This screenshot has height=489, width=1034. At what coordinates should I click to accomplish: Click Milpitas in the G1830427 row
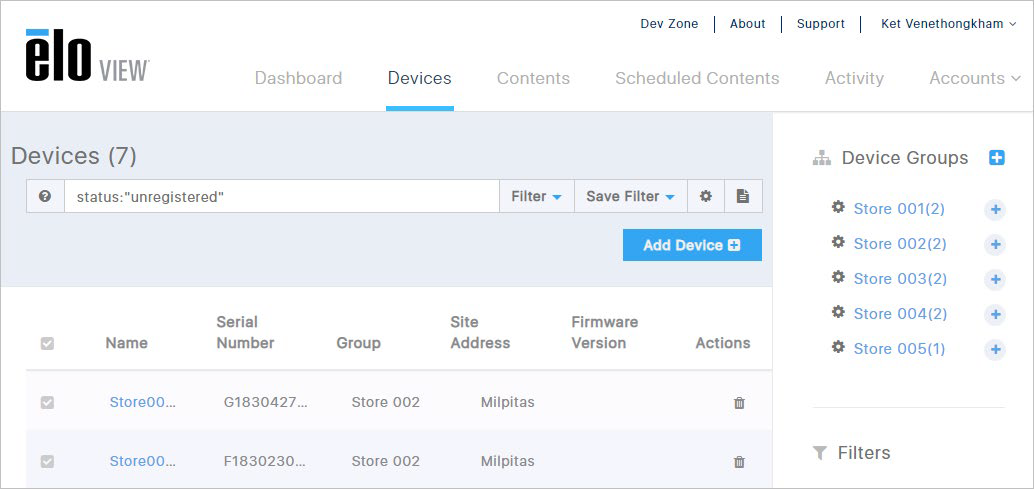click(507, 402)
